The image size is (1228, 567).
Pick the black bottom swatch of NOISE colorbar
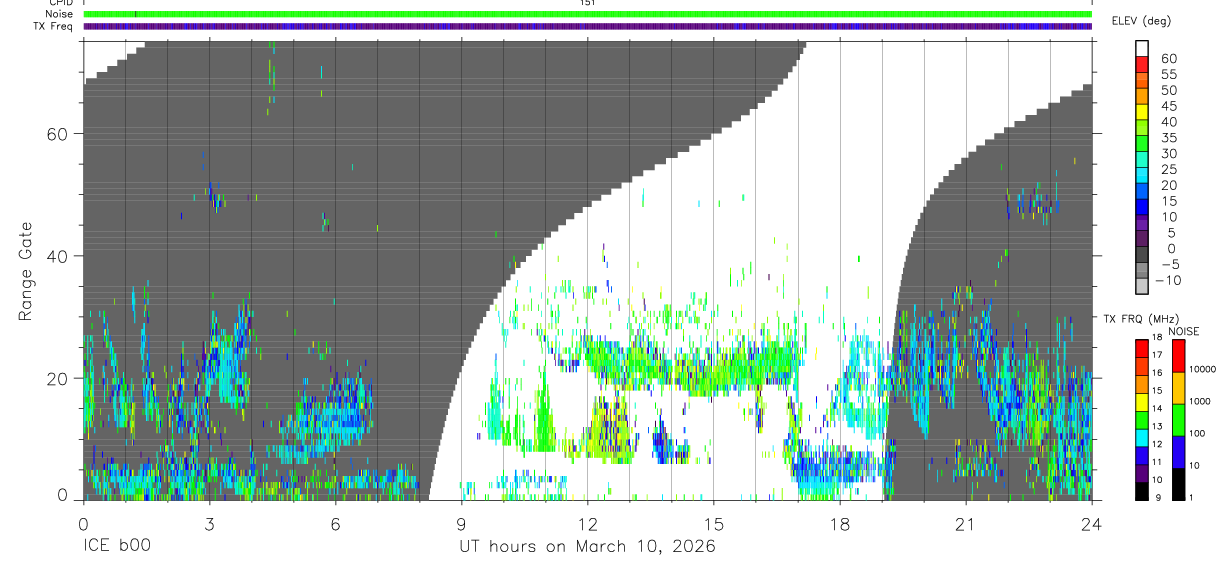pyautogui.click(x=1178, y=484)
